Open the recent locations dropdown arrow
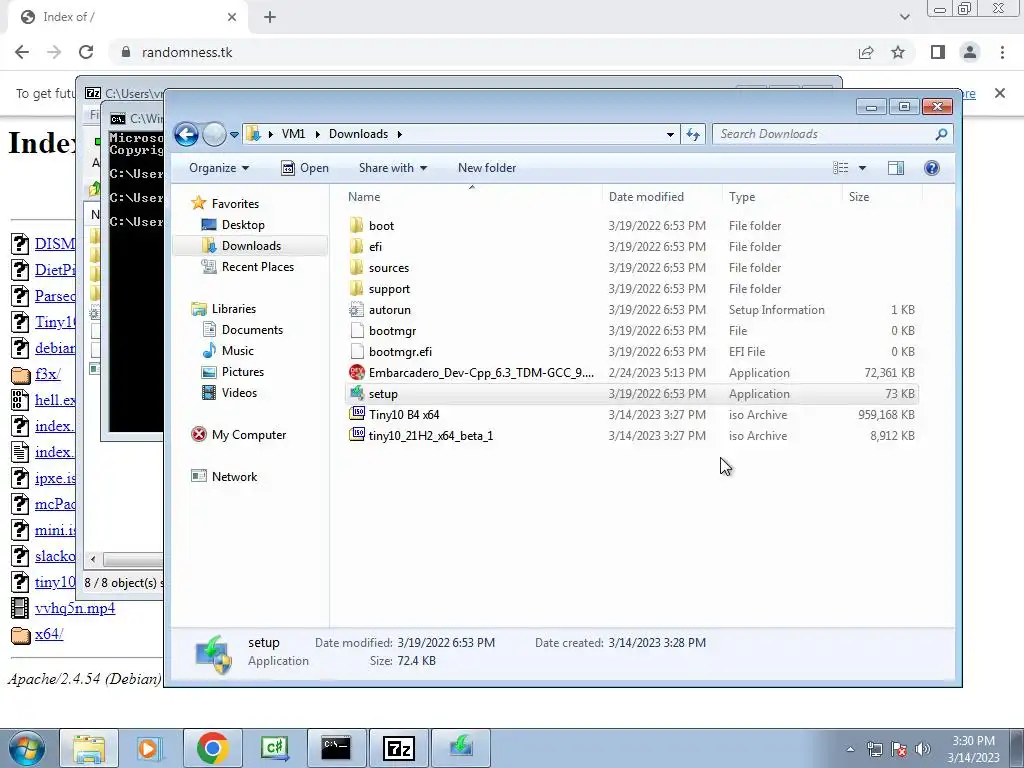The width and height of the screenshot is (1024, 768). pyautogui.click(x=234, y=135)
